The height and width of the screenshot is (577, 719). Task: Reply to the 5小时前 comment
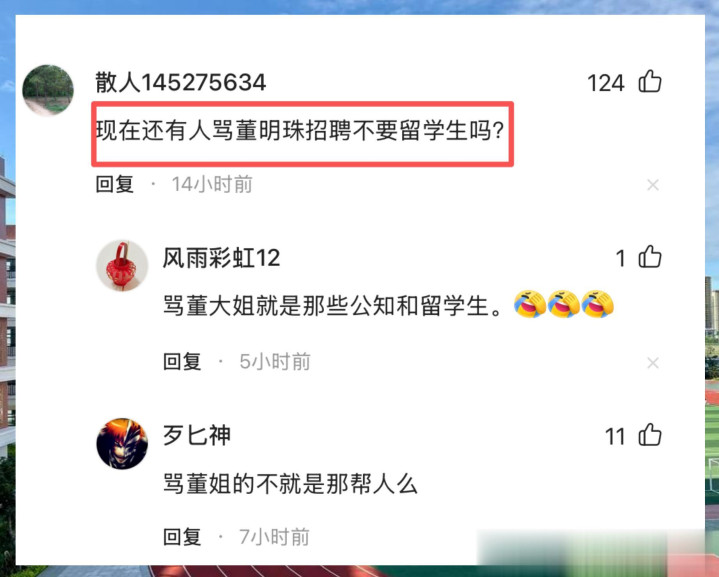tap(182, 362)
